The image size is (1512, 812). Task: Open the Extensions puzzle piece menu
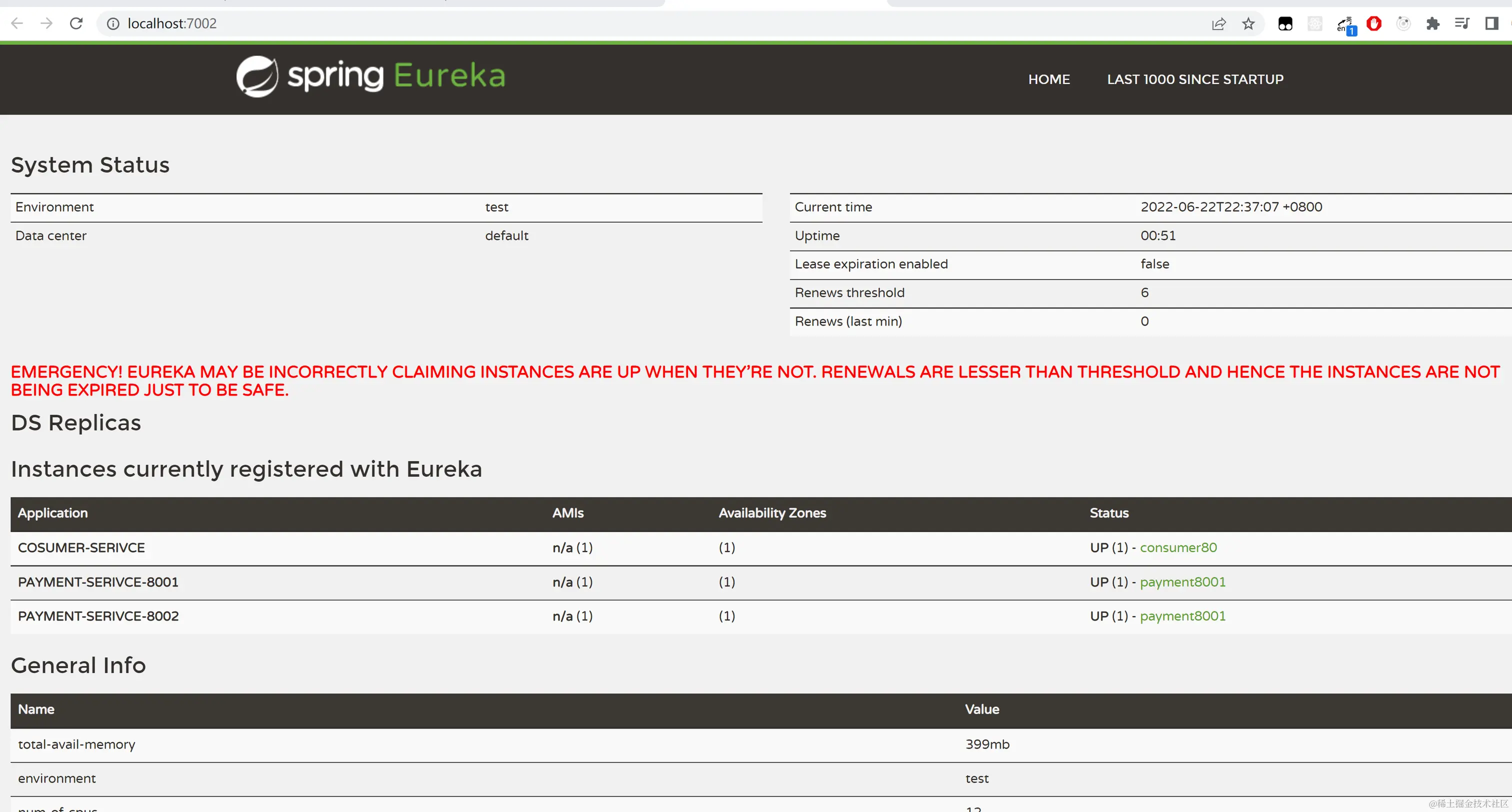tap(1433, 23)
